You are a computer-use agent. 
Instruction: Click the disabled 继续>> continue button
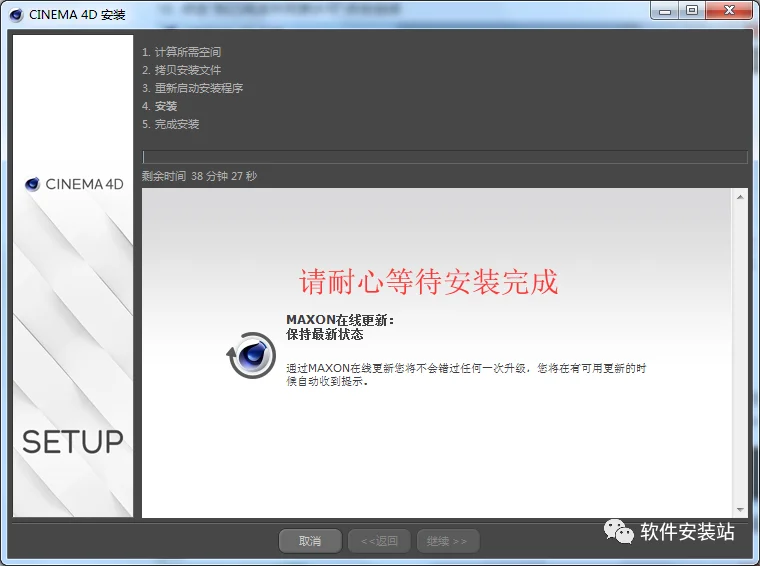point(448,541)
